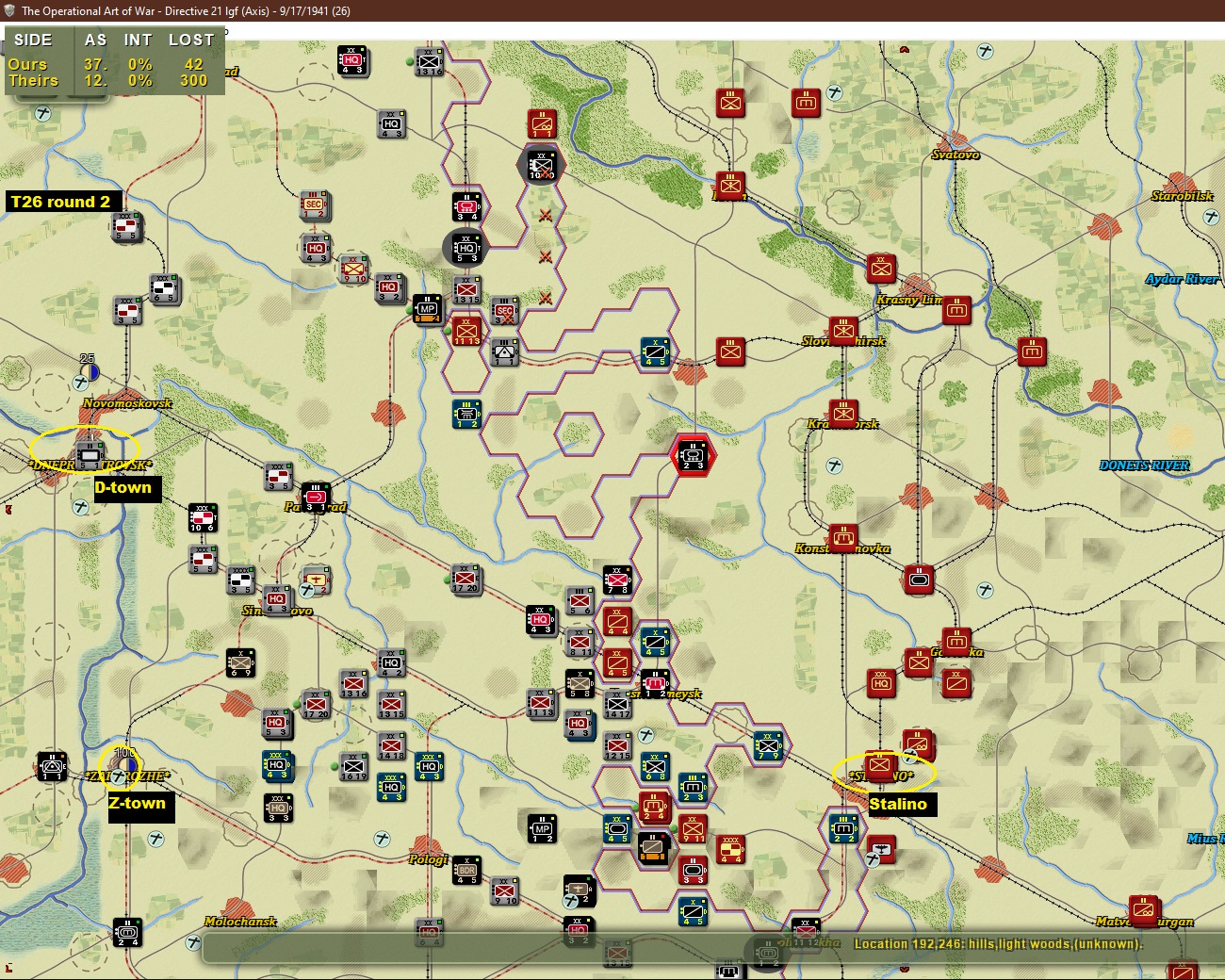This screenshot has width=1225, height=980.
Task: Select the dashed-circle division rated 8-11
Action: coord(580,642)
